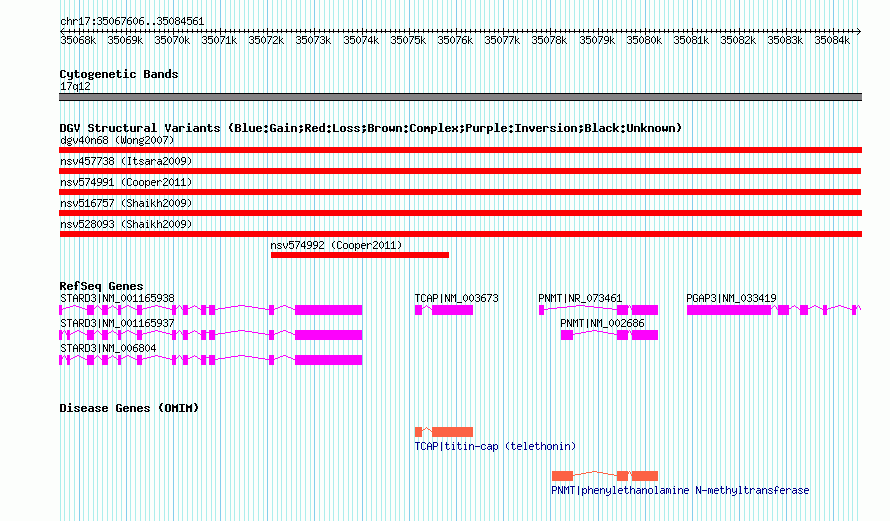
Task: Click the STARD3|NM_006804 transcript label
Action: [108, 348]
